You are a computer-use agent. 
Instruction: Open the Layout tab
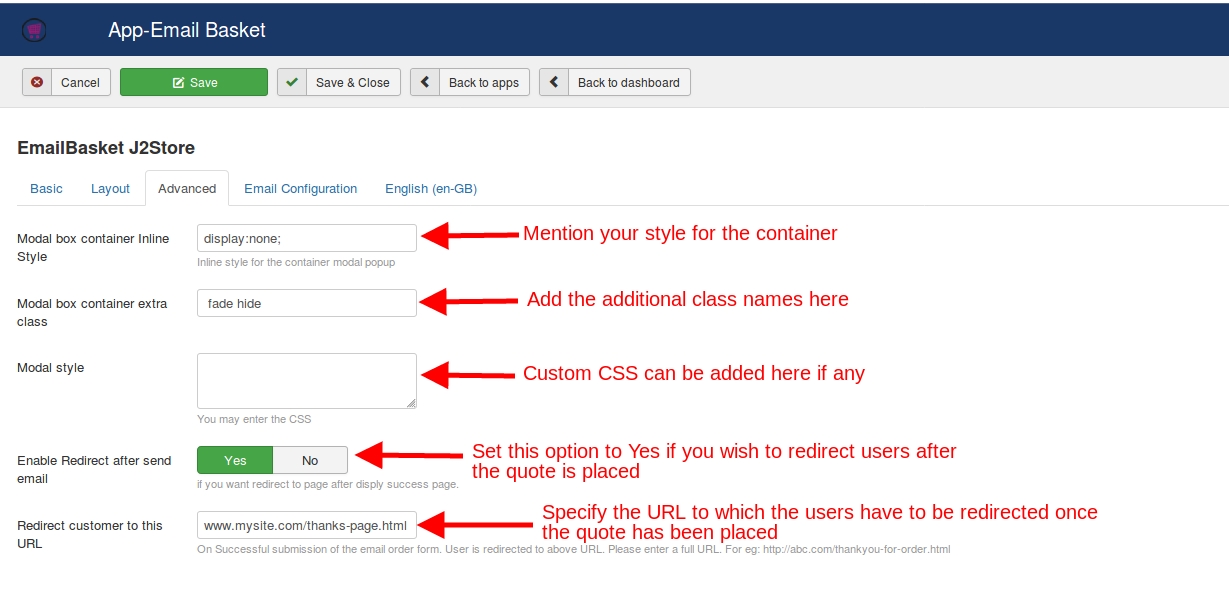point(110,189)
